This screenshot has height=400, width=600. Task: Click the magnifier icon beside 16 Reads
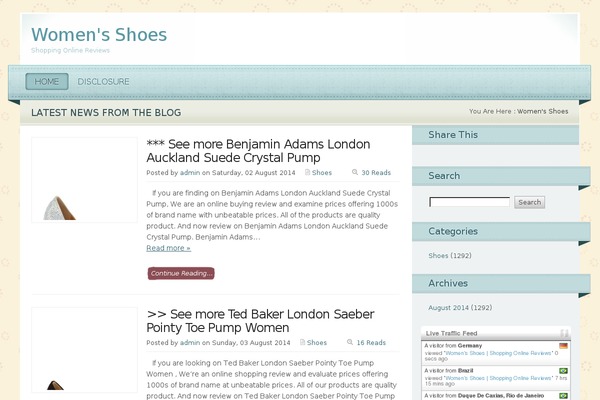350,343
